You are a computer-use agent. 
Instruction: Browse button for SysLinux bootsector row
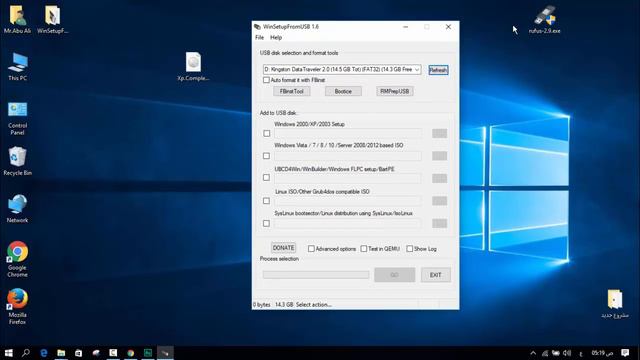click(x=440, y=223)
